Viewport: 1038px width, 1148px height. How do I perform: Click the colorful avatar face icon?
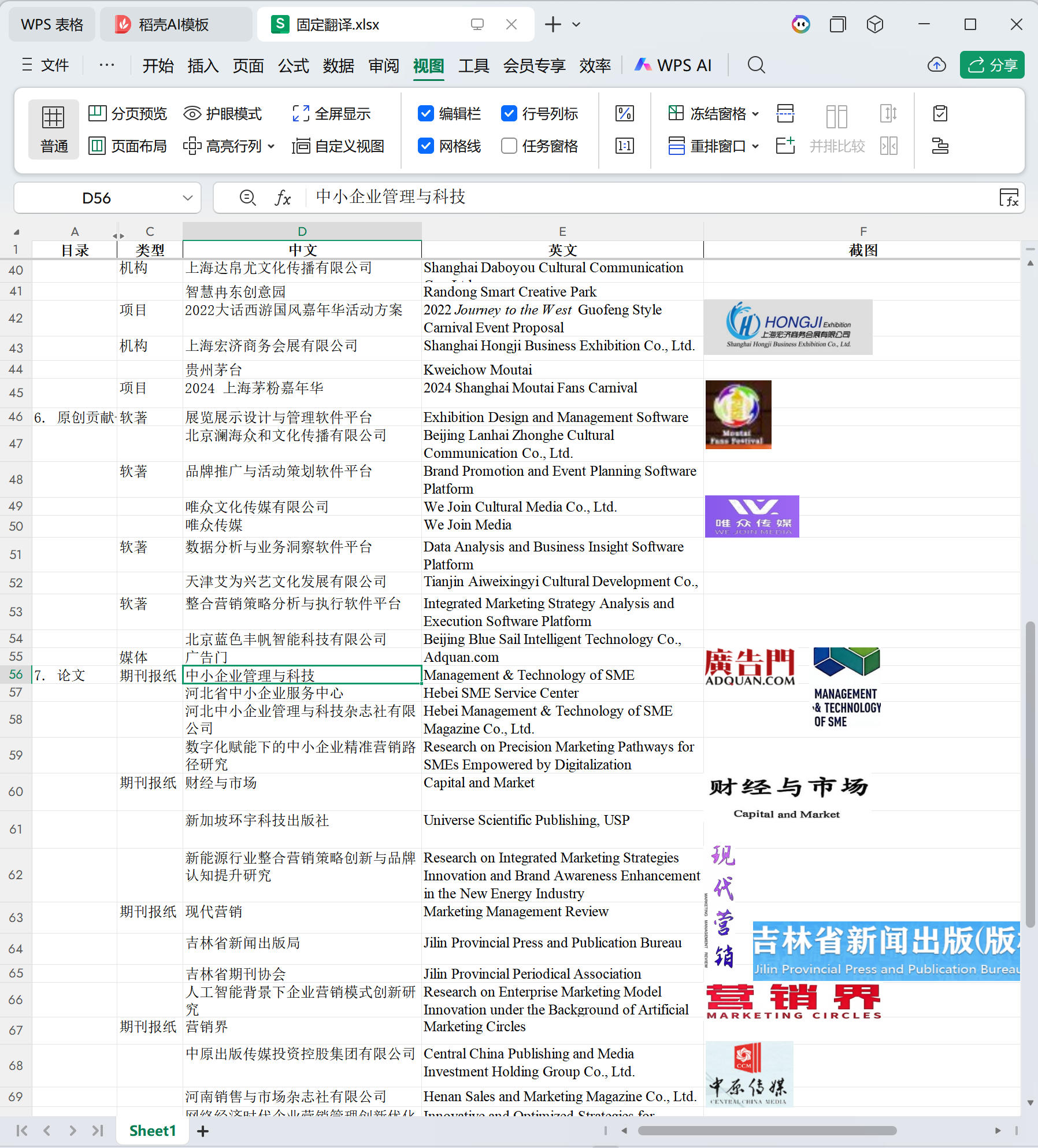(x=800, y=24)
